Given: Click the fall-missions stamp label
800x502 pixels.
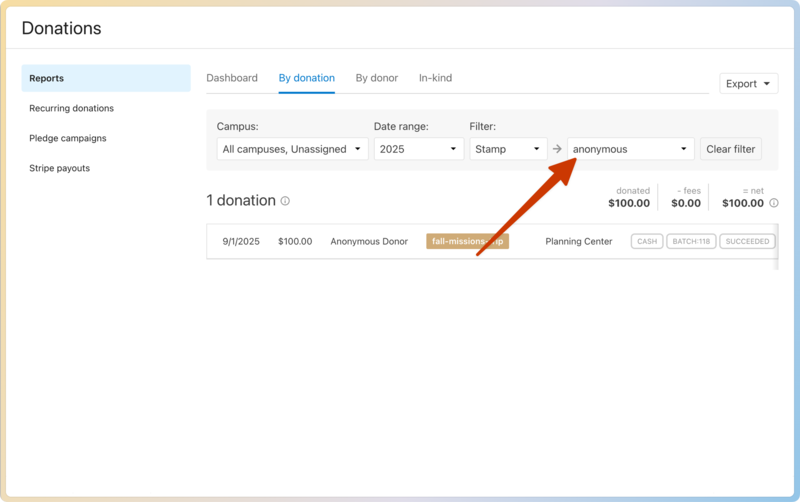Looking at the screenshot, I should [x=467, y=241].
